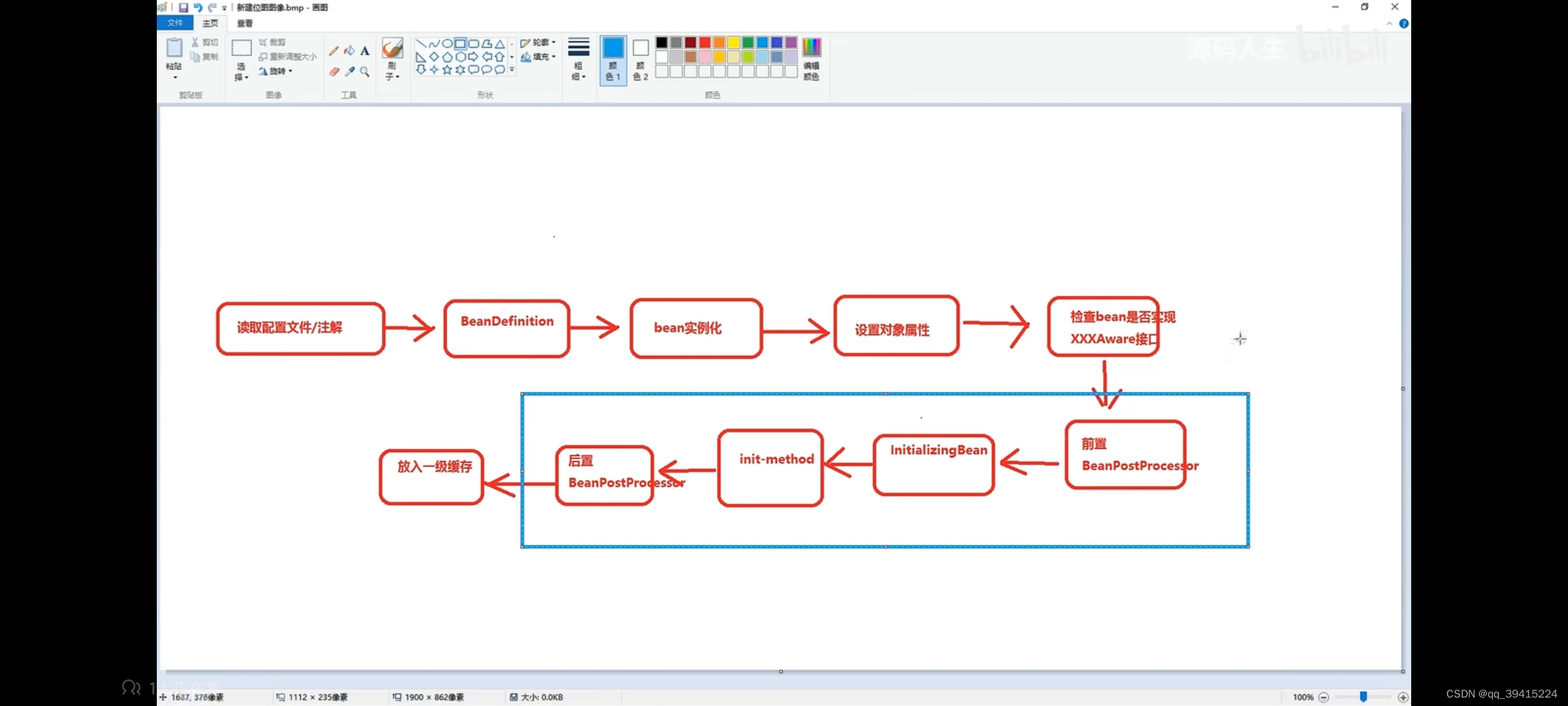Open the File (文件) menu
Viewport: 1568px width, 706px height.
[x=175, y=23]
